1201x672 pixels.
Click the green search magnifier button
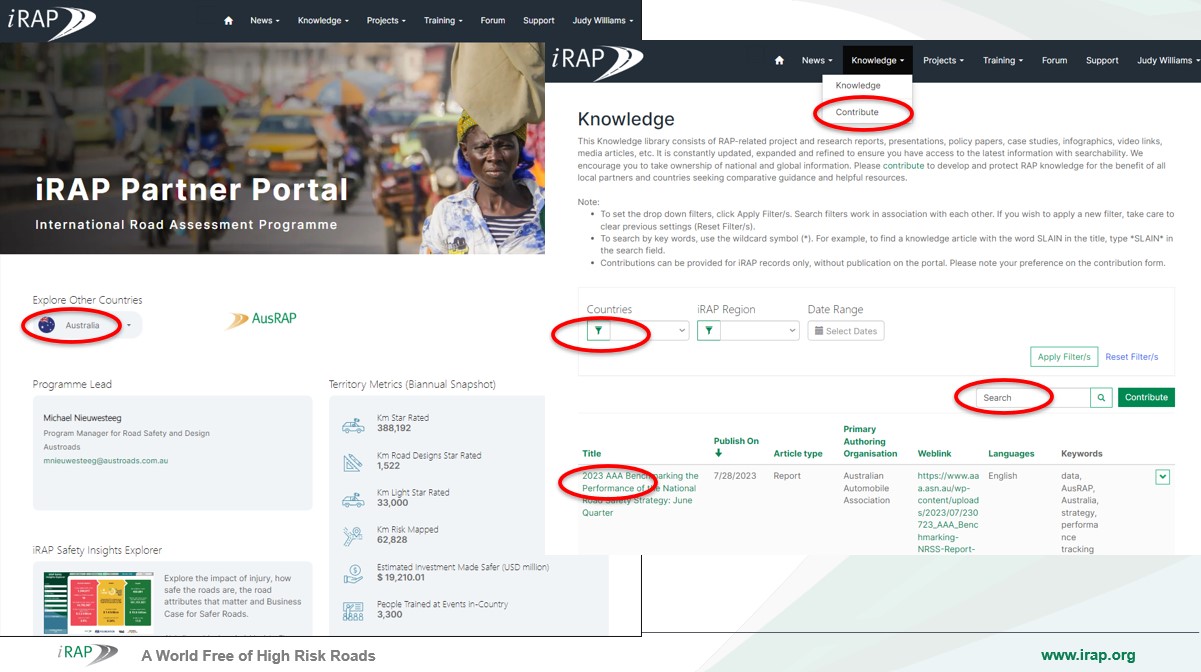click(x=1101, y=397)
